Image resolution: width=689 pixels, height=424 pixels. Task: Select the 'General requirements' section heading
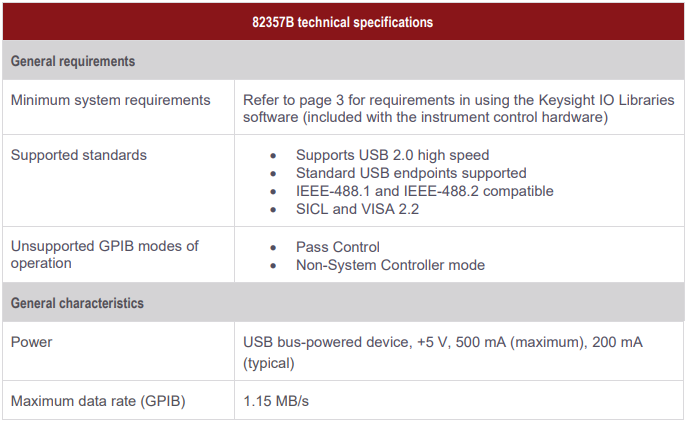73,61
